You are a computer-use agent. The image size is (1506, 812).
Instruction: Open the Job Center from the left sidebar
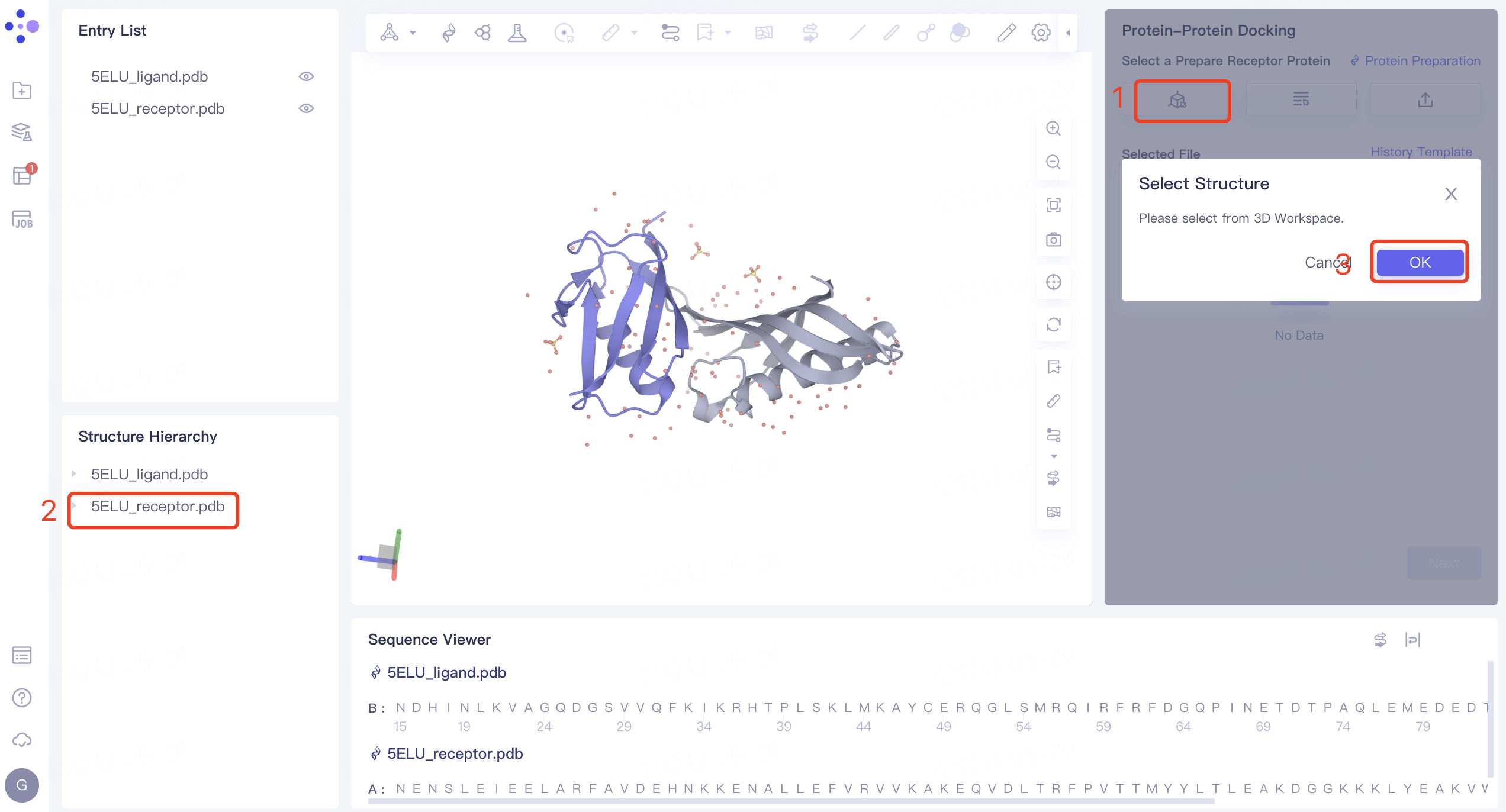pyautogui.click(x=22, y=220)
